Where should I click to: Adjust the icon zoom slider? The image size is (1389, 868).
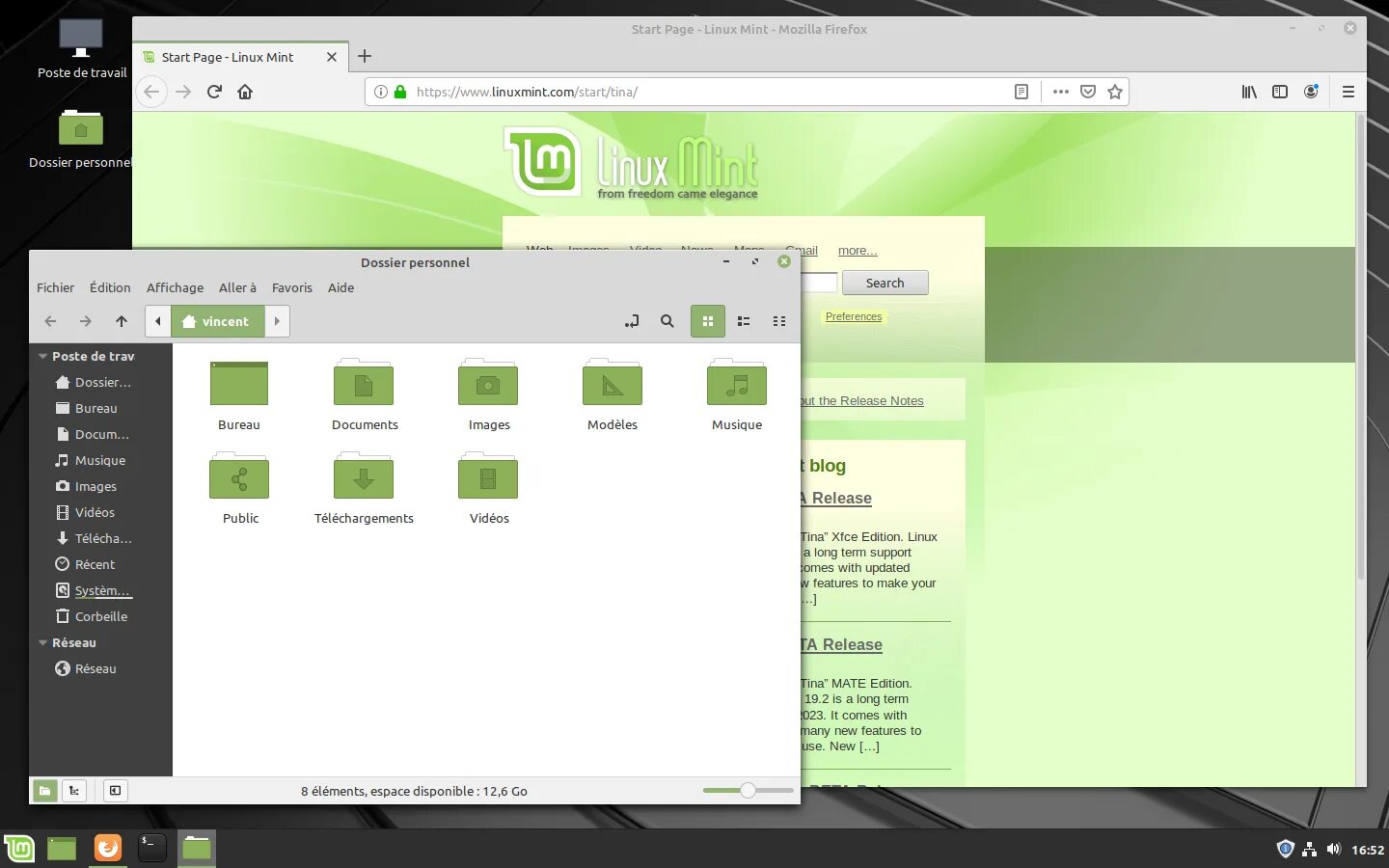point(748,791)
